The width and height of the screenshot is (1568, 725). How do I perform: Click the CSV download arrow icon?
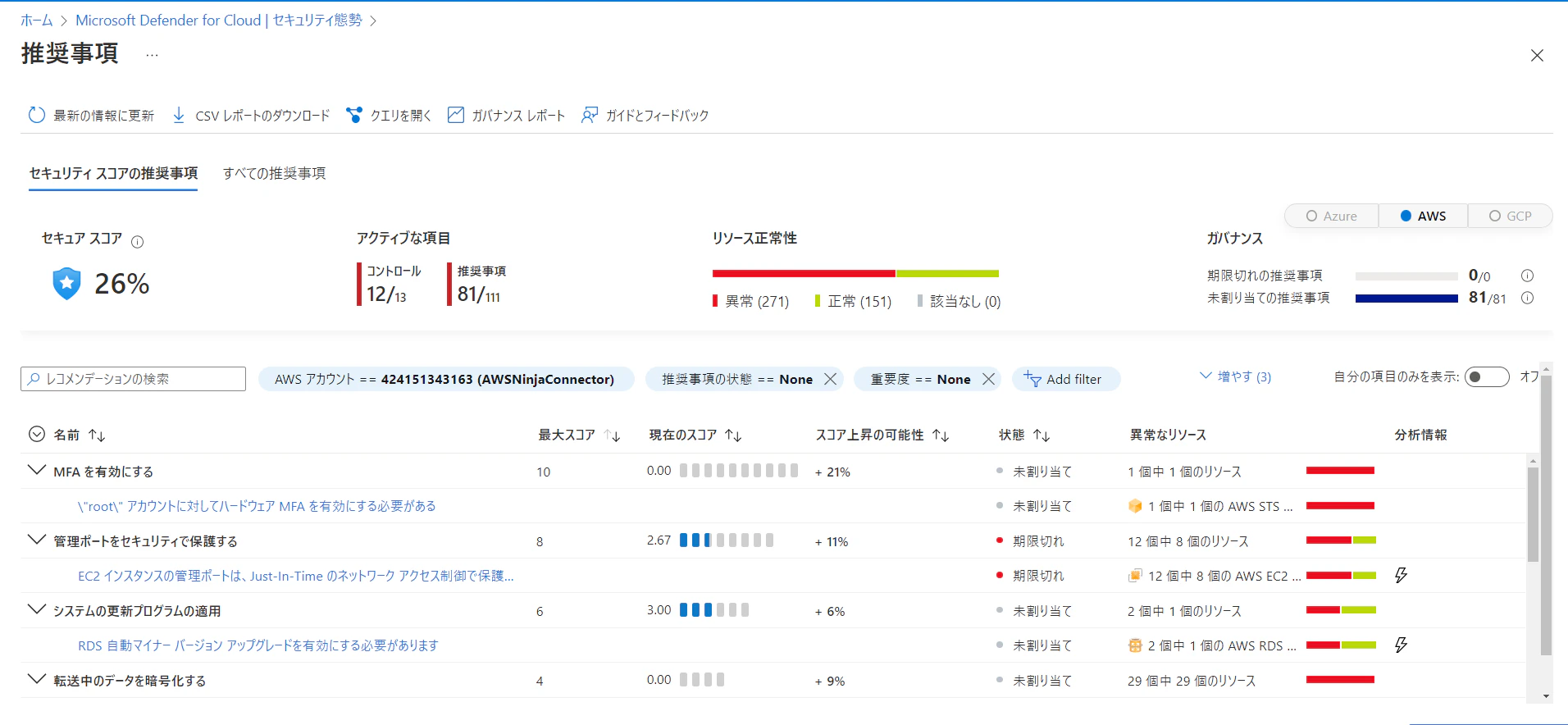[x=179, y=115]
